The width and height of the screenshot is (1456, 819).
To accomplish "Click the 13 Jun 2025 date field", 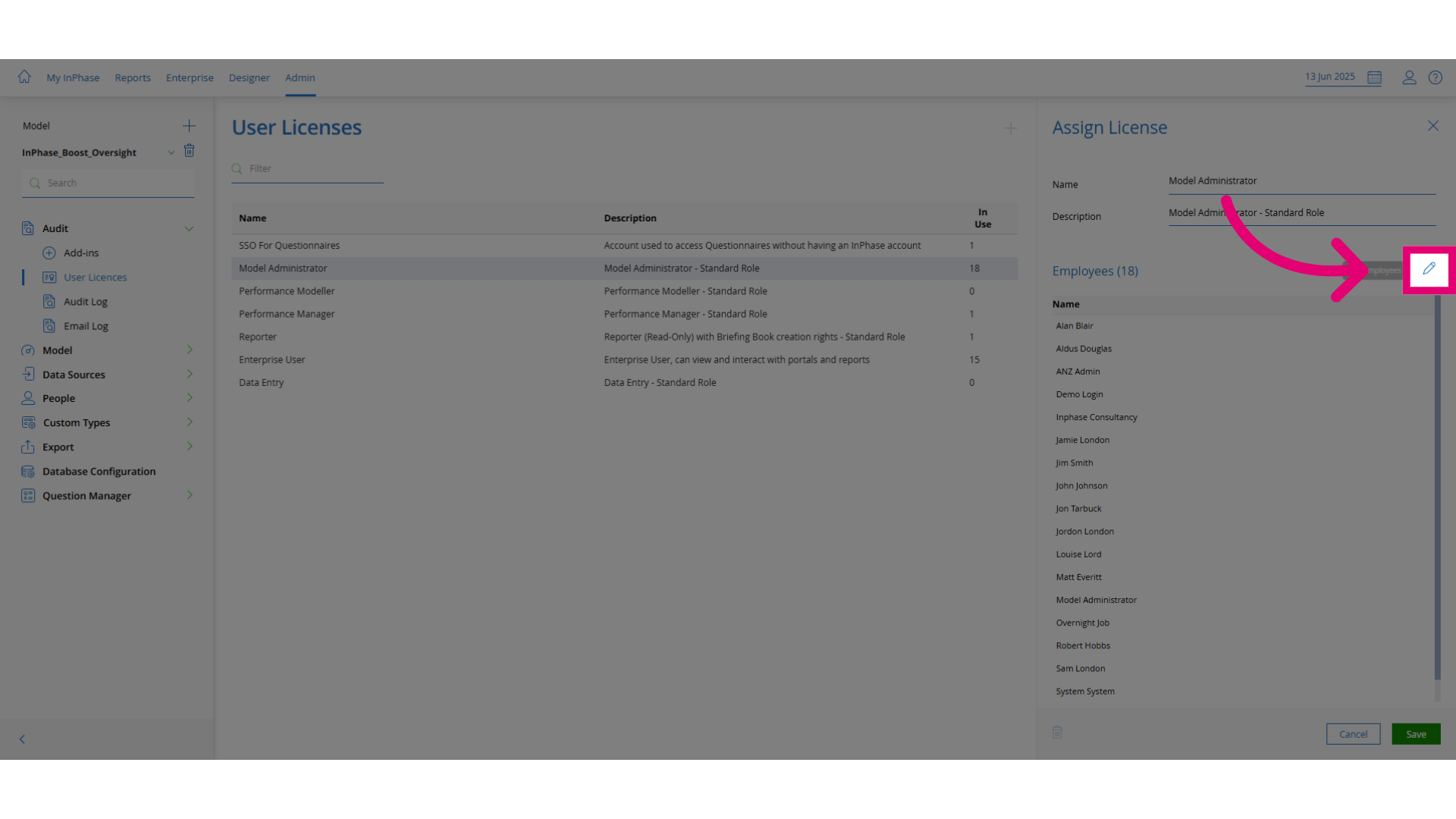I will (x=1330, y=77).
